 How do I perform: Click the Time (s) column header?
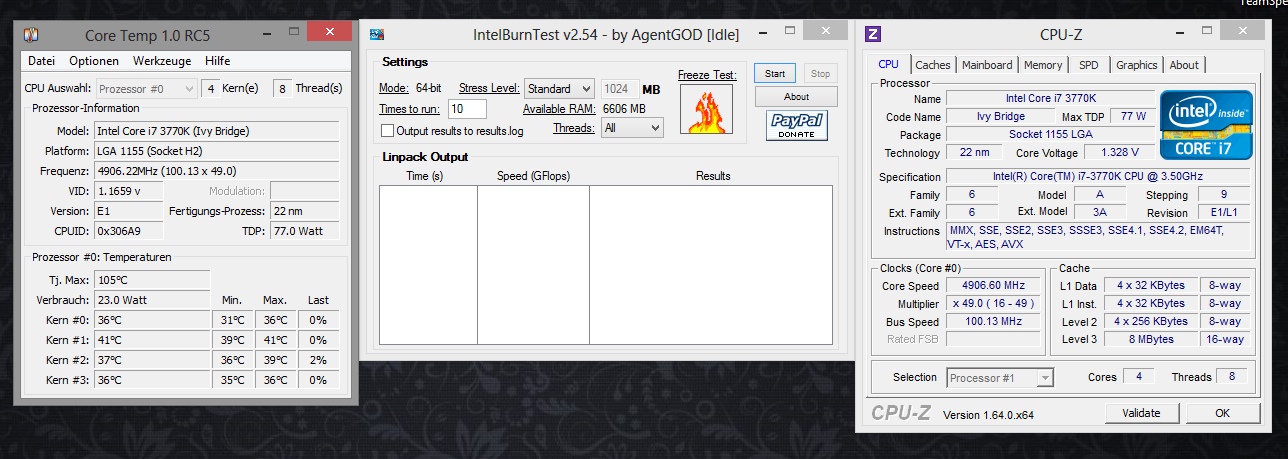(x=424, y=176)
